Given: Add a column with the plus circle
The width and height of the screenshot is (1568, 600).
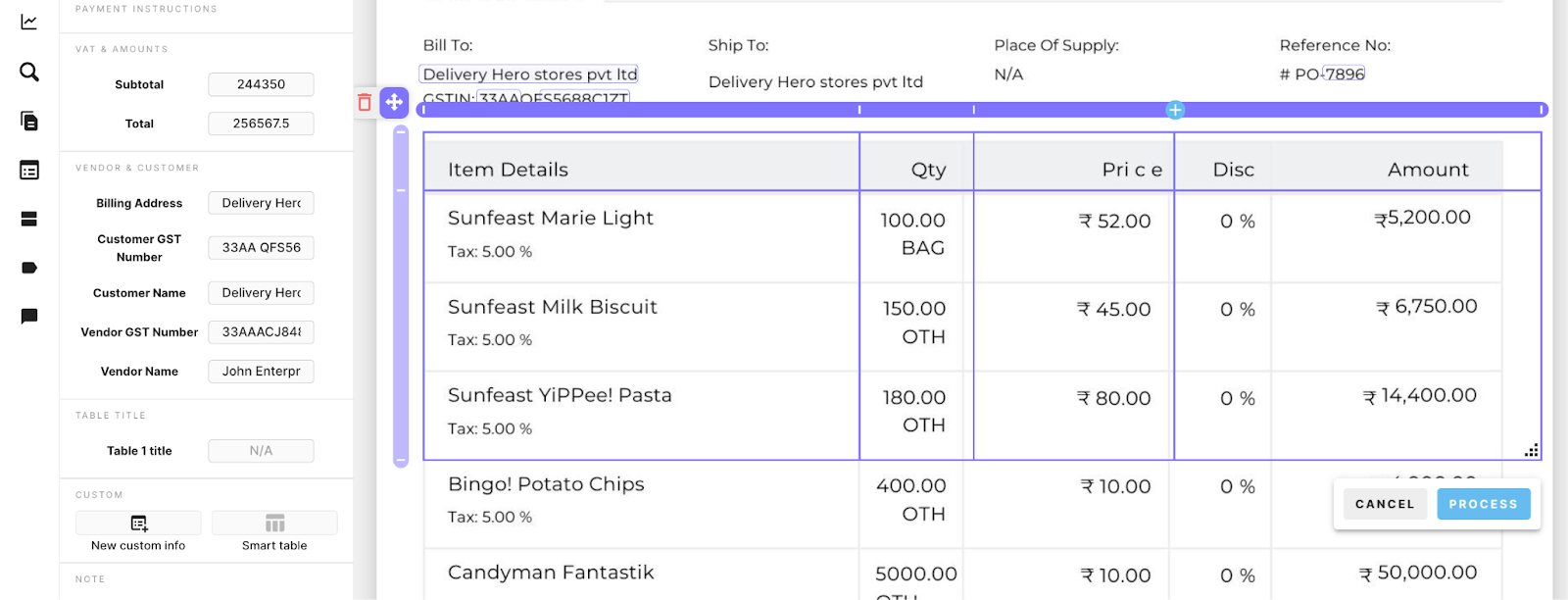Looking at the screenshot, I should 1175,110.
